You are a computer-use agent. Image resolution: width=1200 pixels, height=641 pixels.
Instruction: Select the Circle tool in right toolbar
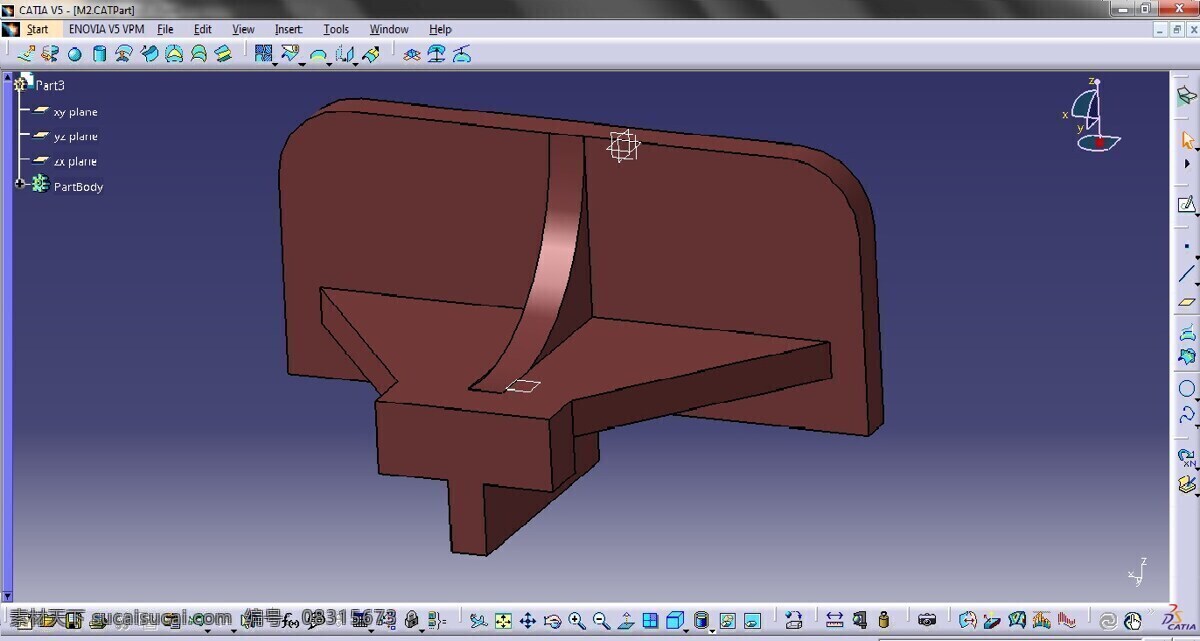coord(1187,388)
